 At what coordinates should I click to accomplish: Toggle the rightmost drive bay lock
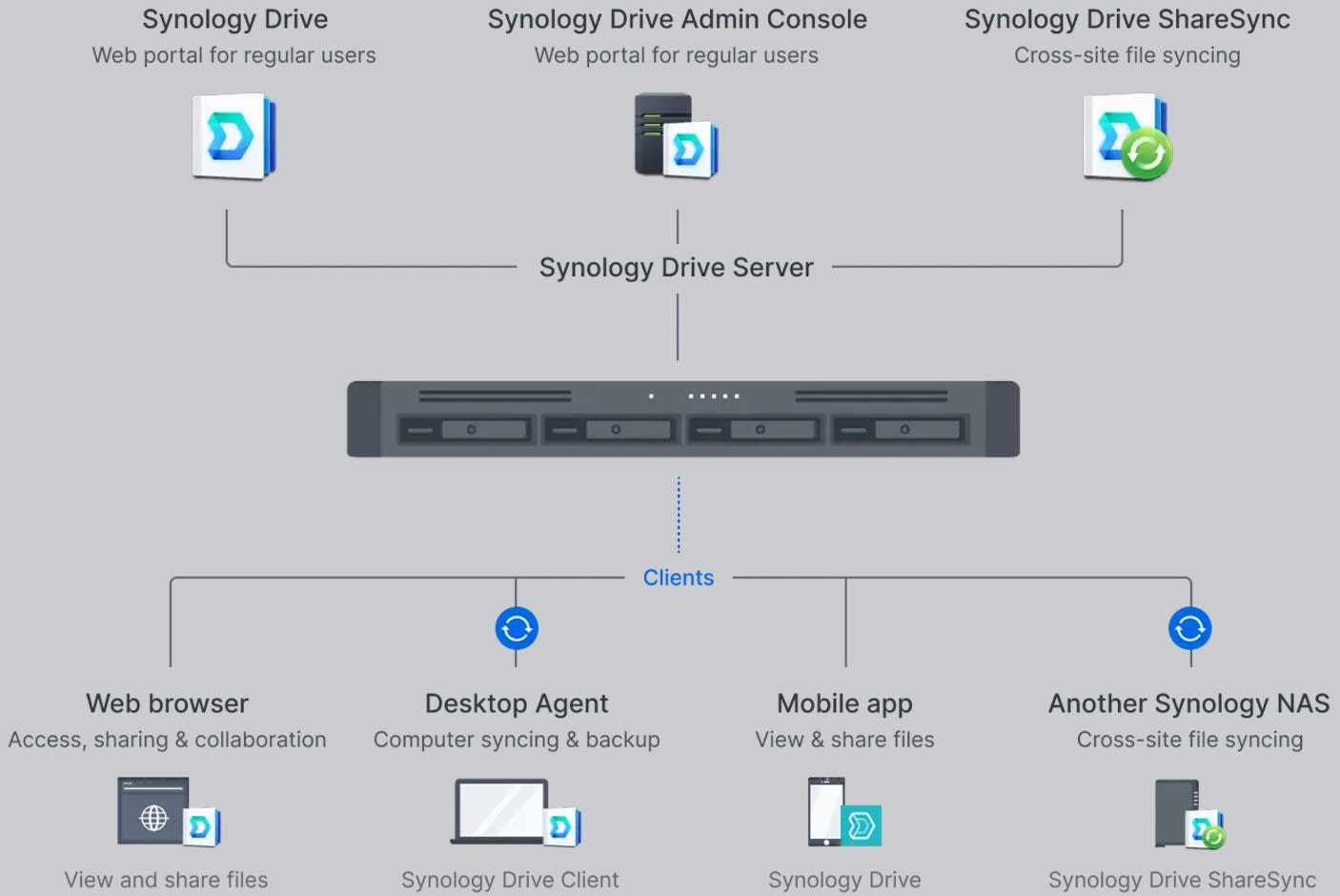898,429
